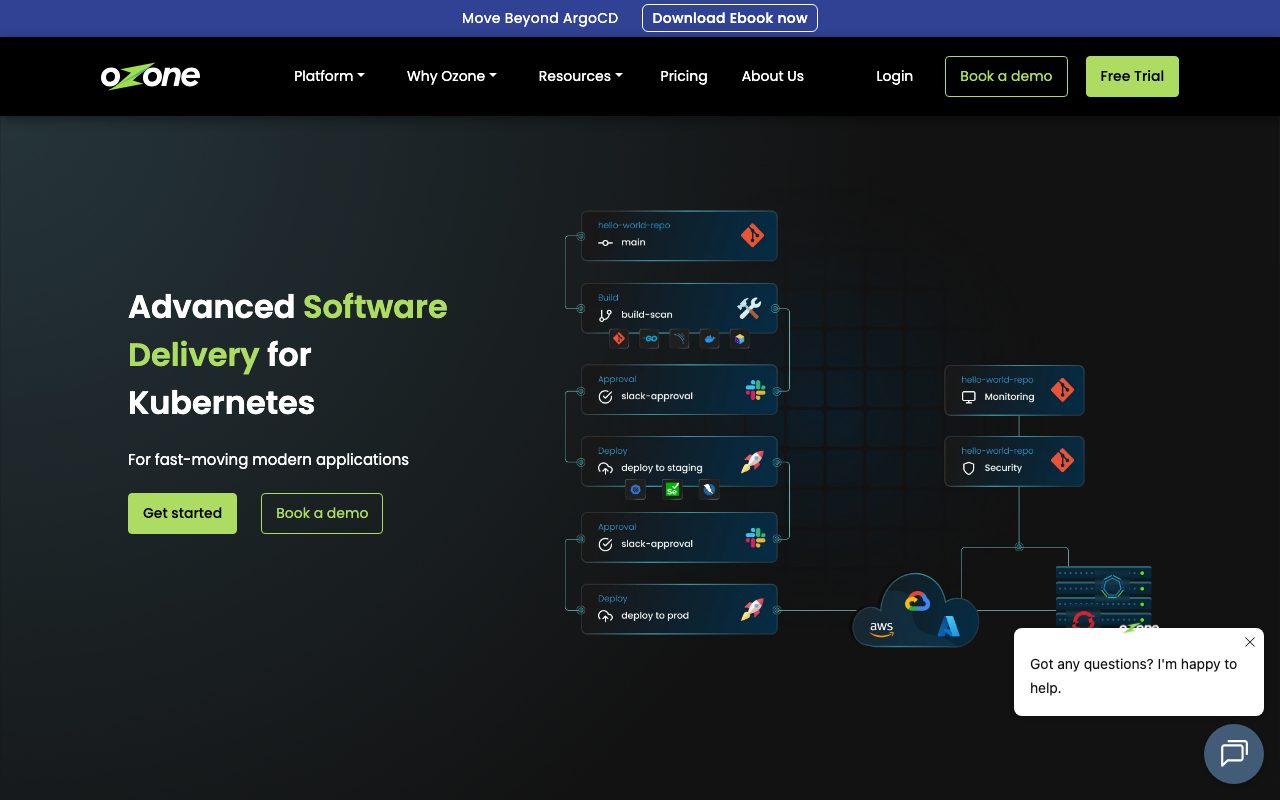Click the monitor screen icon beside Monitoring
Viewport: 1280px width, 800px height.
point(968,397)
